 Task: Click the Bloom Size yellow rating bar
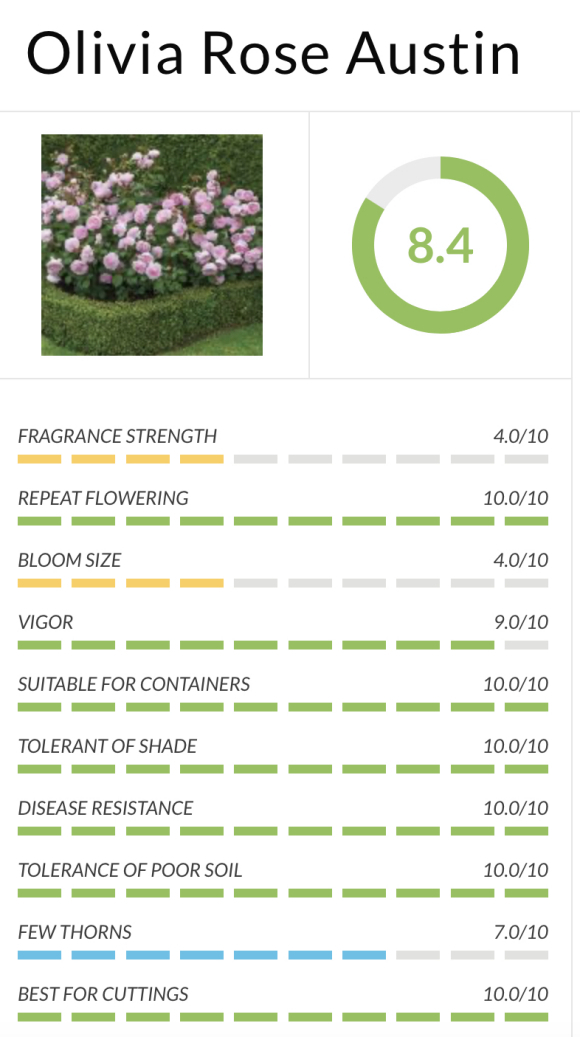click(283, 583)
